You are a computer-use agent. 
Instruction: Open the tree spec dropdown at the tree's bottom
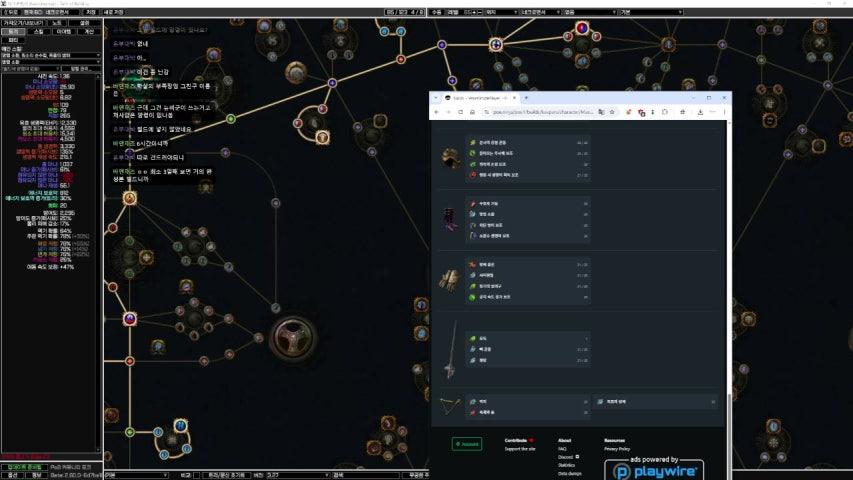click(x=136, y=475)
